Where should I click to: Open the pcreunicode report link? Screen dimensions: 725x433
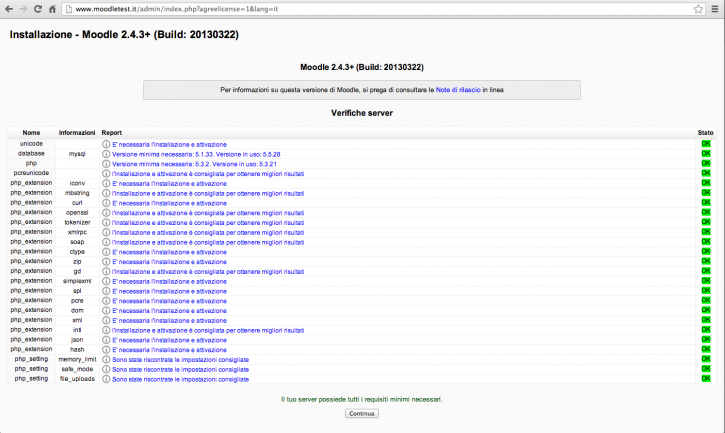(x=208, y=173)
